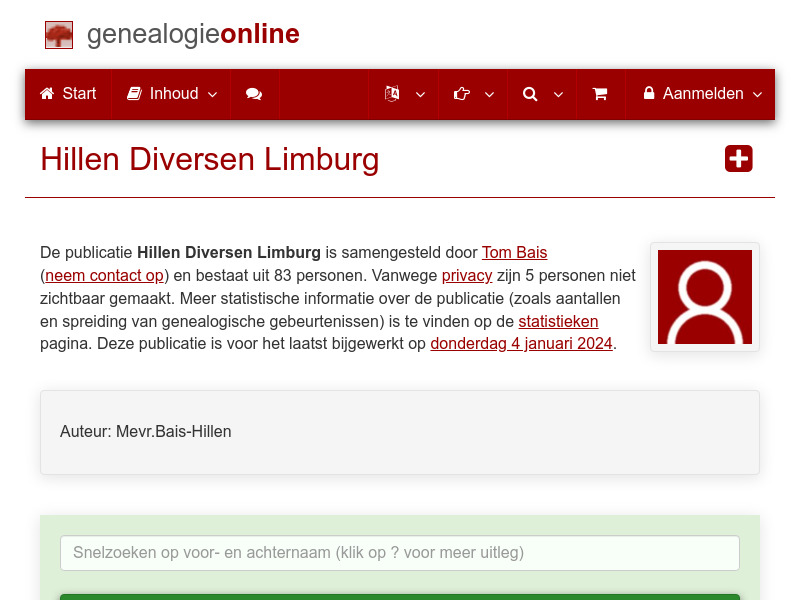
Task: Click the quick search name input field
Action: (400, 552)
